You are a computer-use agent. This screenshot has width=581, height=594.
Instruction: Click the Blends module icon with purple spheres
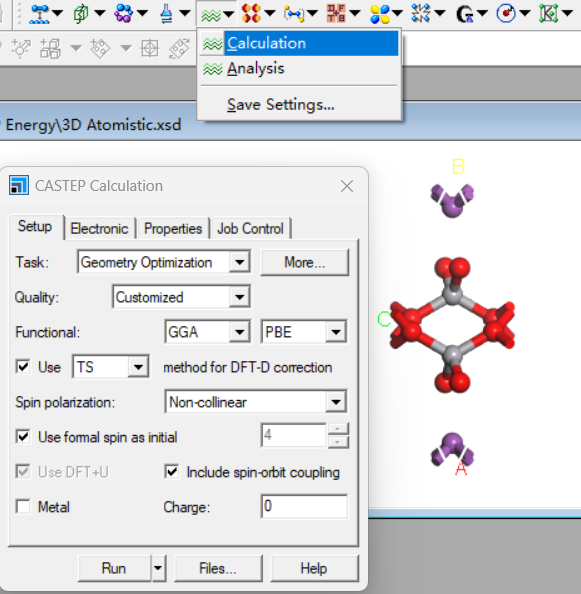pyautogui.click(x=123, y=14)
